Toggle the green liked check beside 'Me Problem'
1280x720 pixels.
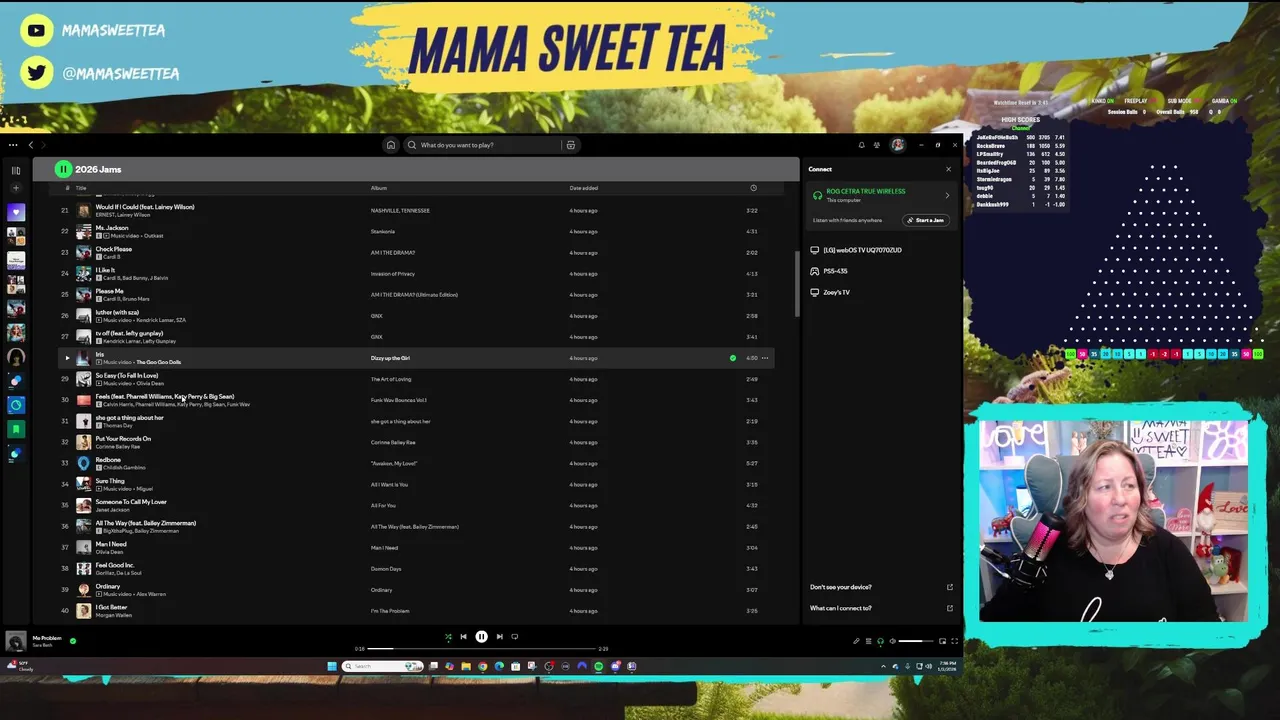[73, 641]
